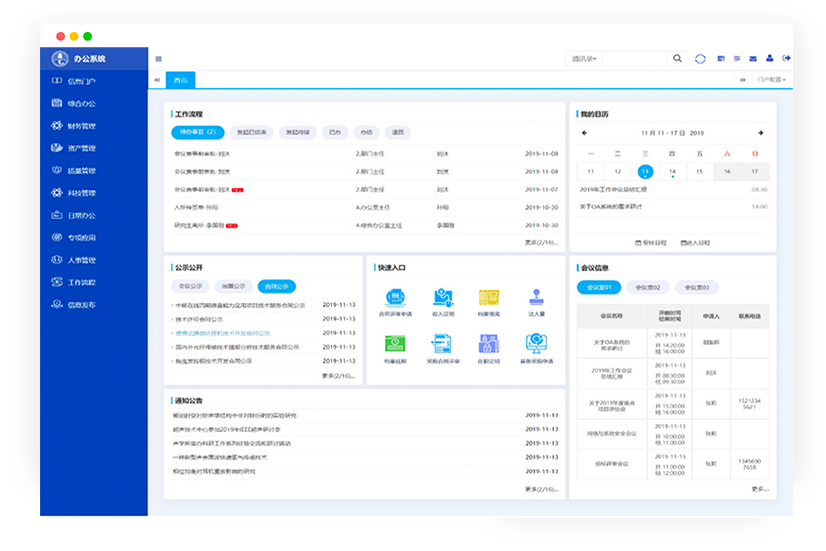Image resolution: width=826 pixels, height=551 pixels.
Task: Toggle the hamburger menu icon beside sidebar
Action: point(159,59)
